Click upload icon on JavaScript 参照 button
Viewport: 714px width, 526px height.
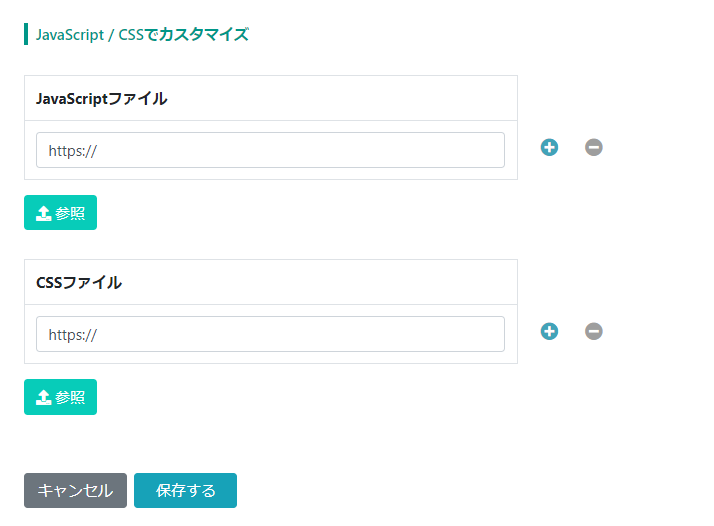[x=43, y=213]
